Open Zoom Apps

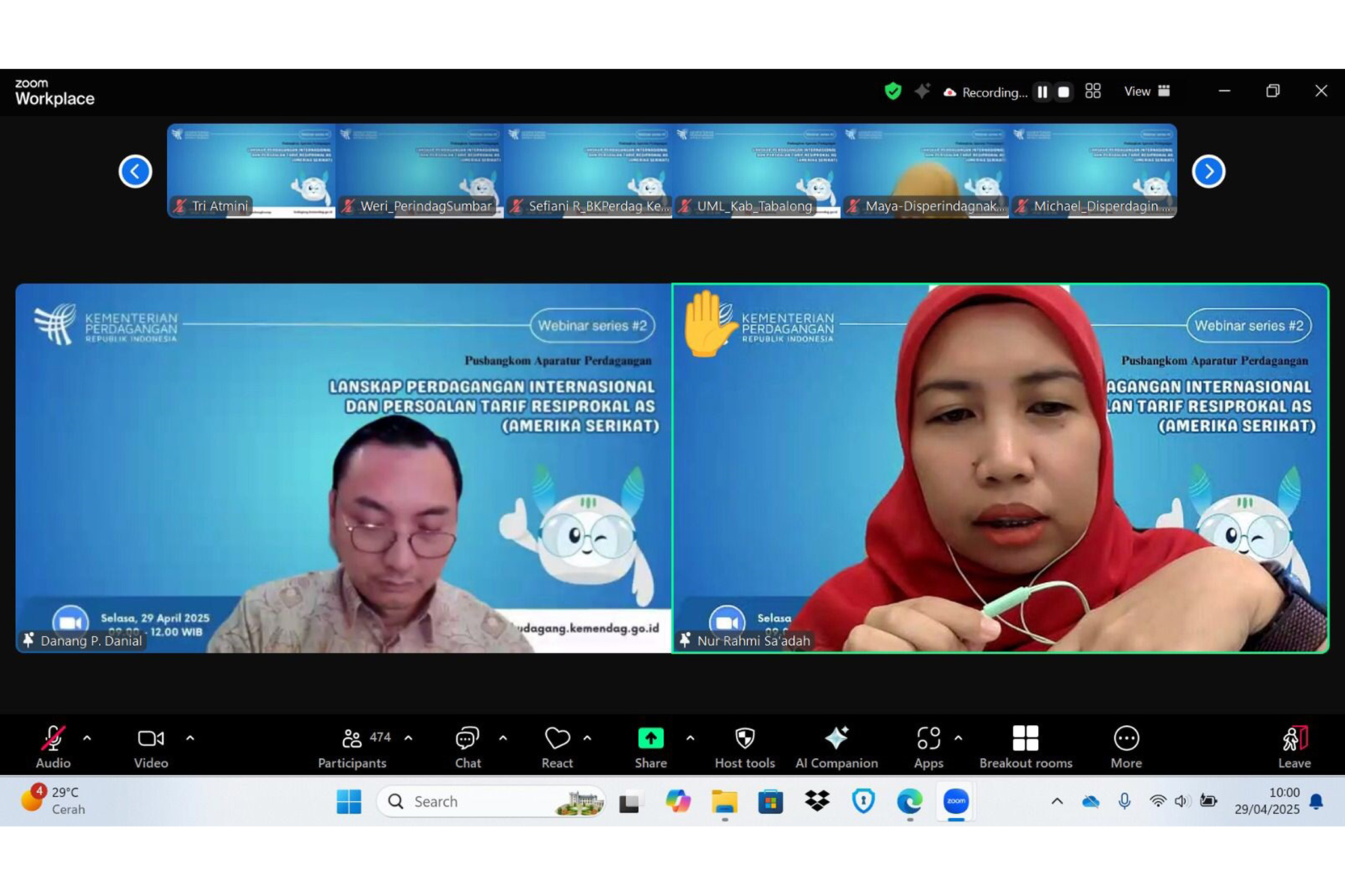point(929,746)
